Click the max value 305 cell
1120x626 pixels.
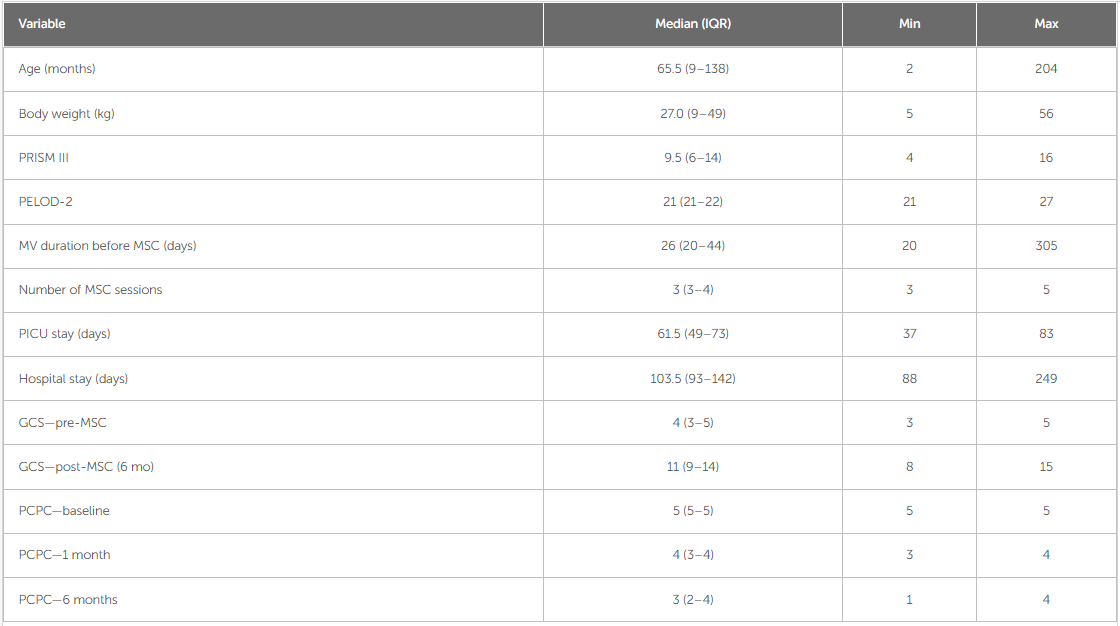point(1046,246)
